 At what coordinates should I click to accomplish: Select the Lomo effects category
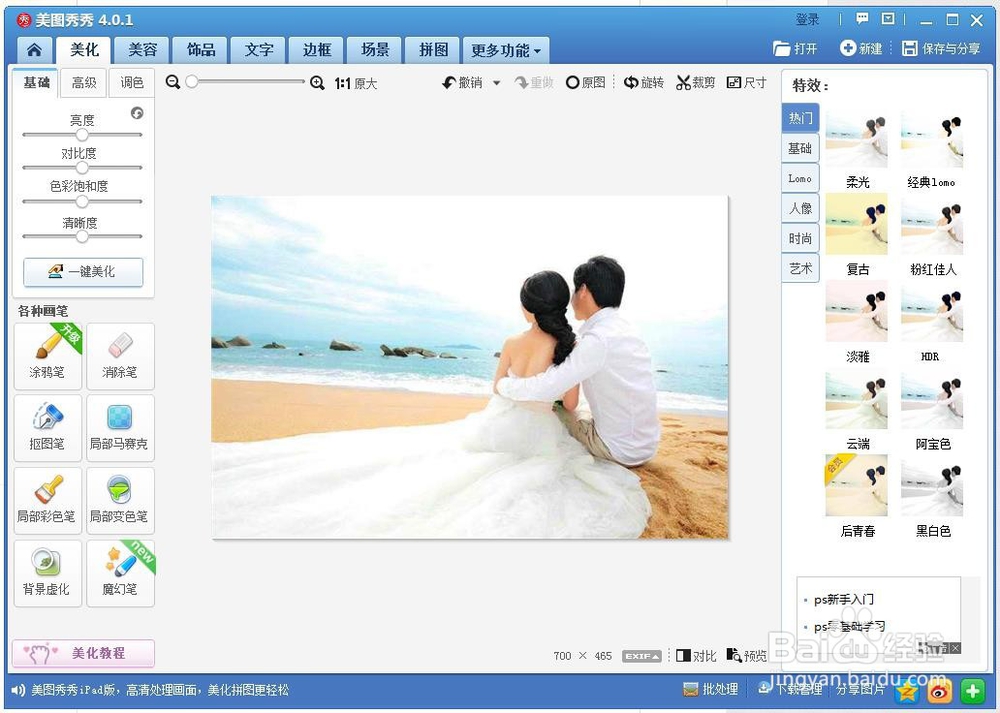[800, 179]
